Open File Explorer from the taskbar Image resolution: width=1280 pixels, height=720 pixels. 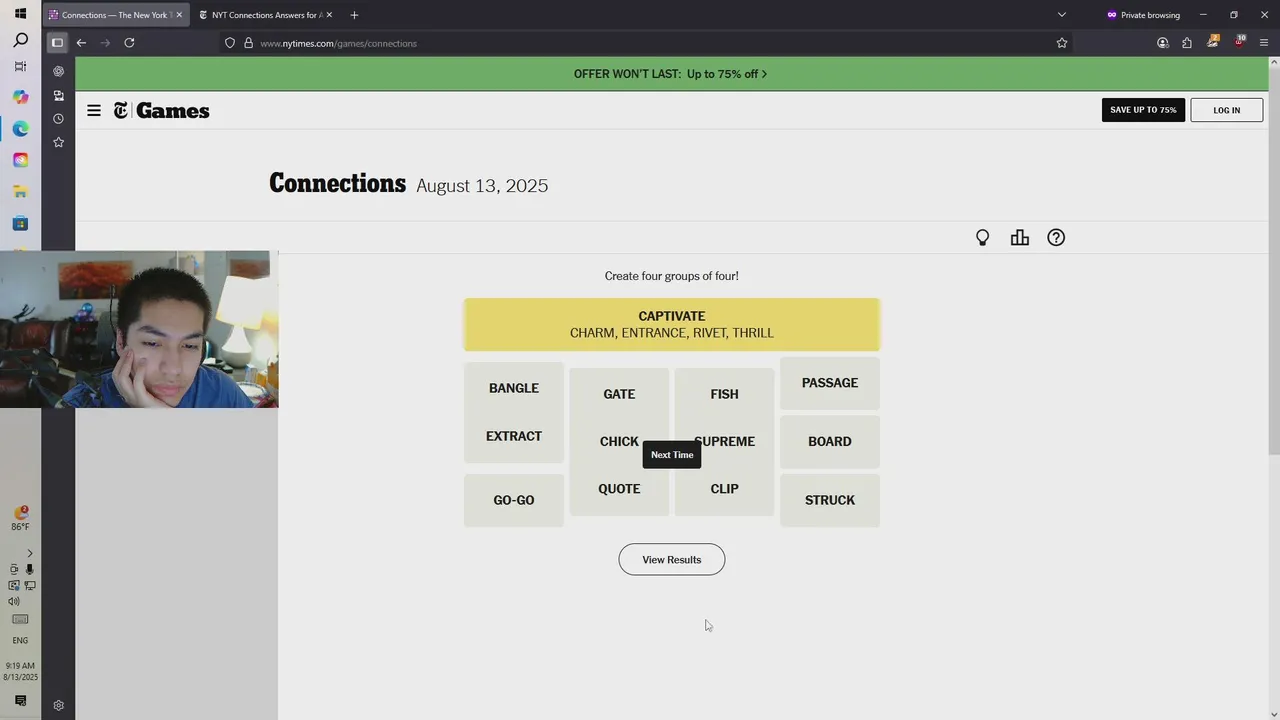pyautogui.click(x=20, y=191)
